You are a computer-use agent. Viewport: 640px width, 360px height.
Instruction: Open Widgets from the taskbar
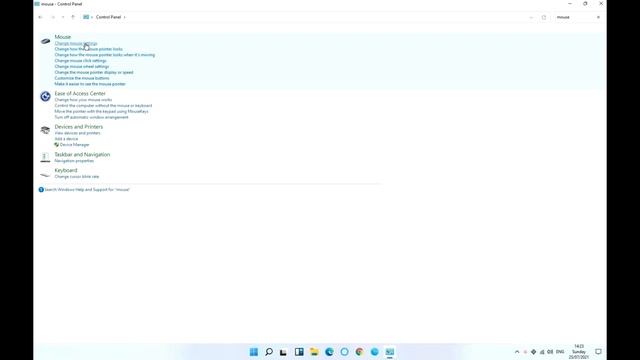299,352
